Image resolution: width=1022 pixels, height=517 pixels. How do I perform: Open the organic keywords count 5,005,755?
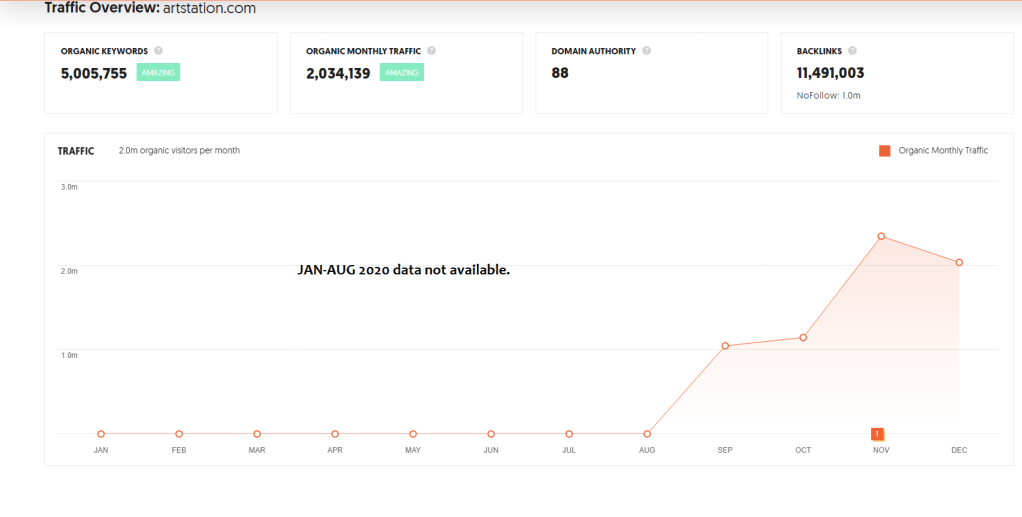[94, 73]
